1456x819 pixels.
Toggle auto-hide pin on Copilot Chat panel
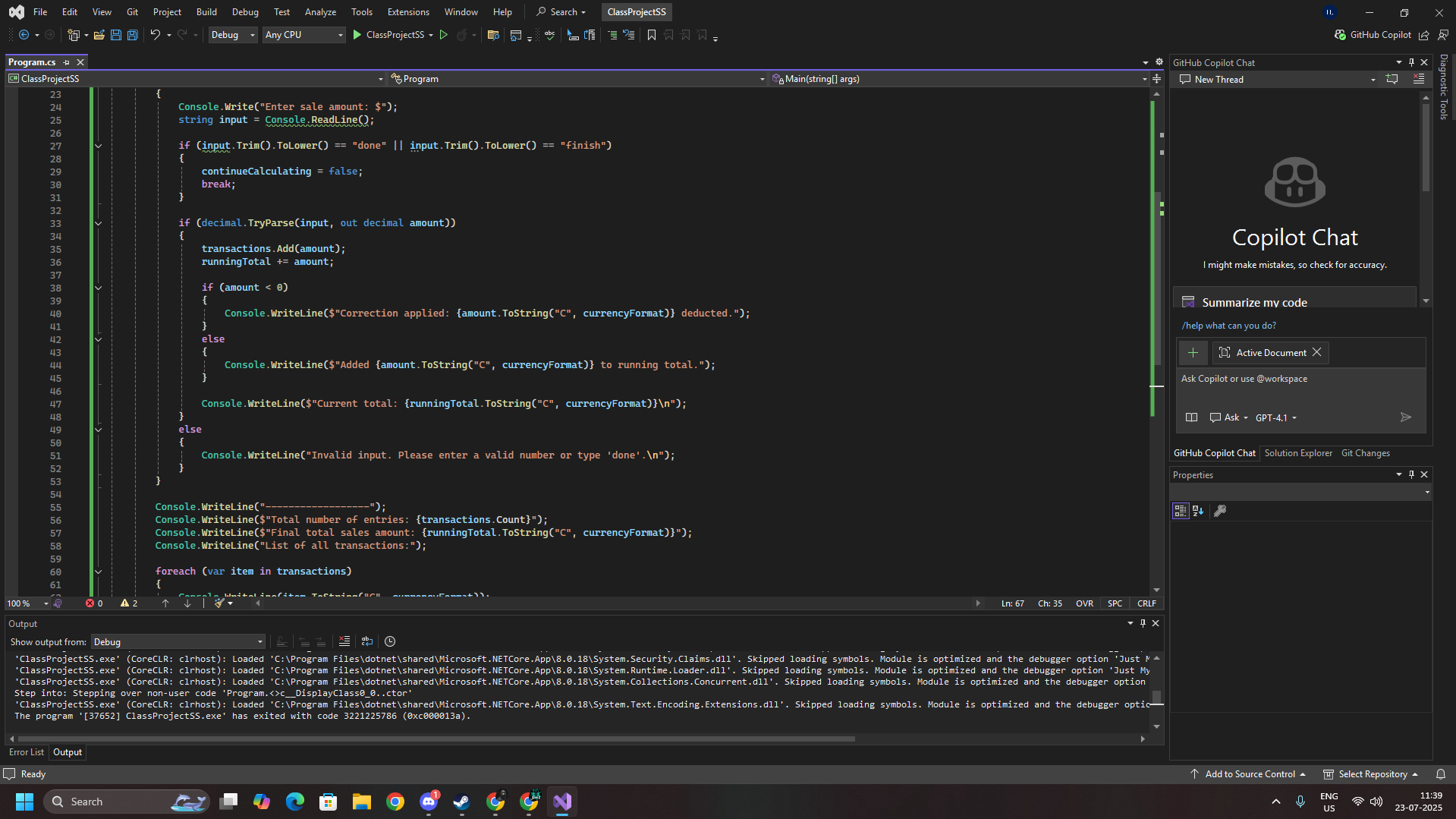1411,62
